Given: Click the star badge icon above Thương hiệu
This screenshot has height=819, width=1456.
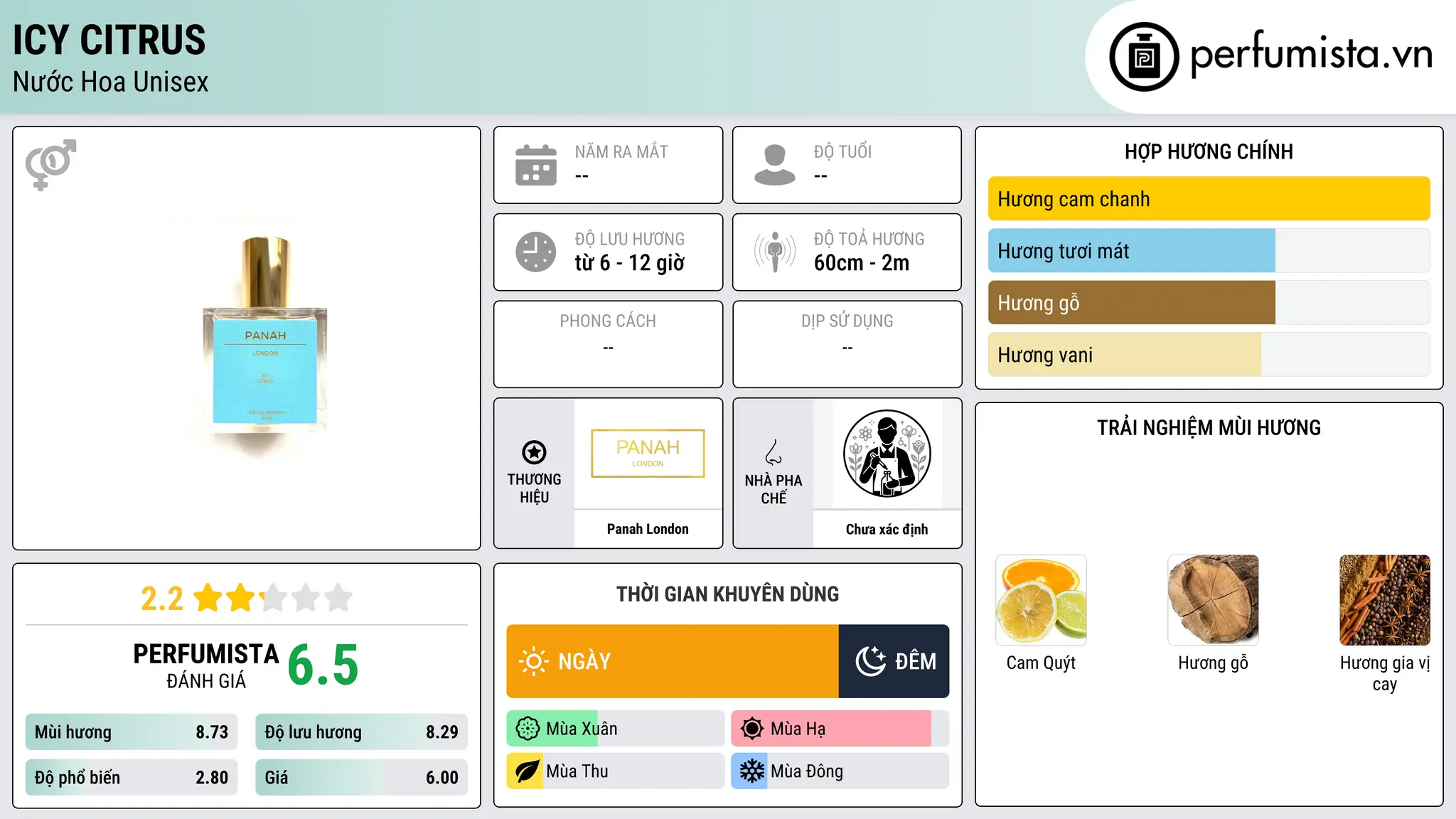Looking at the screenshot, I should tap(534, 452).
